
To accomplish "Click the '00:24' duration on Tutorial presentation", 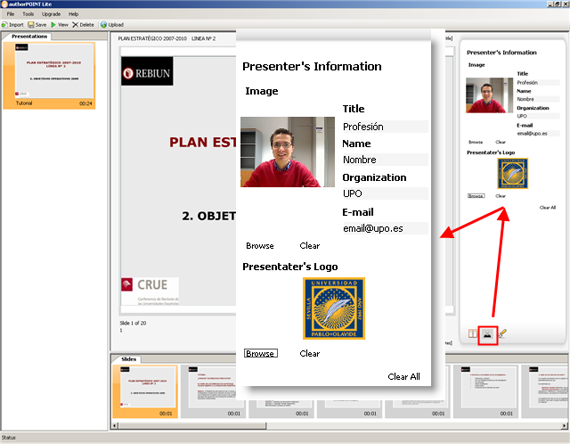I will coord(86,104).
